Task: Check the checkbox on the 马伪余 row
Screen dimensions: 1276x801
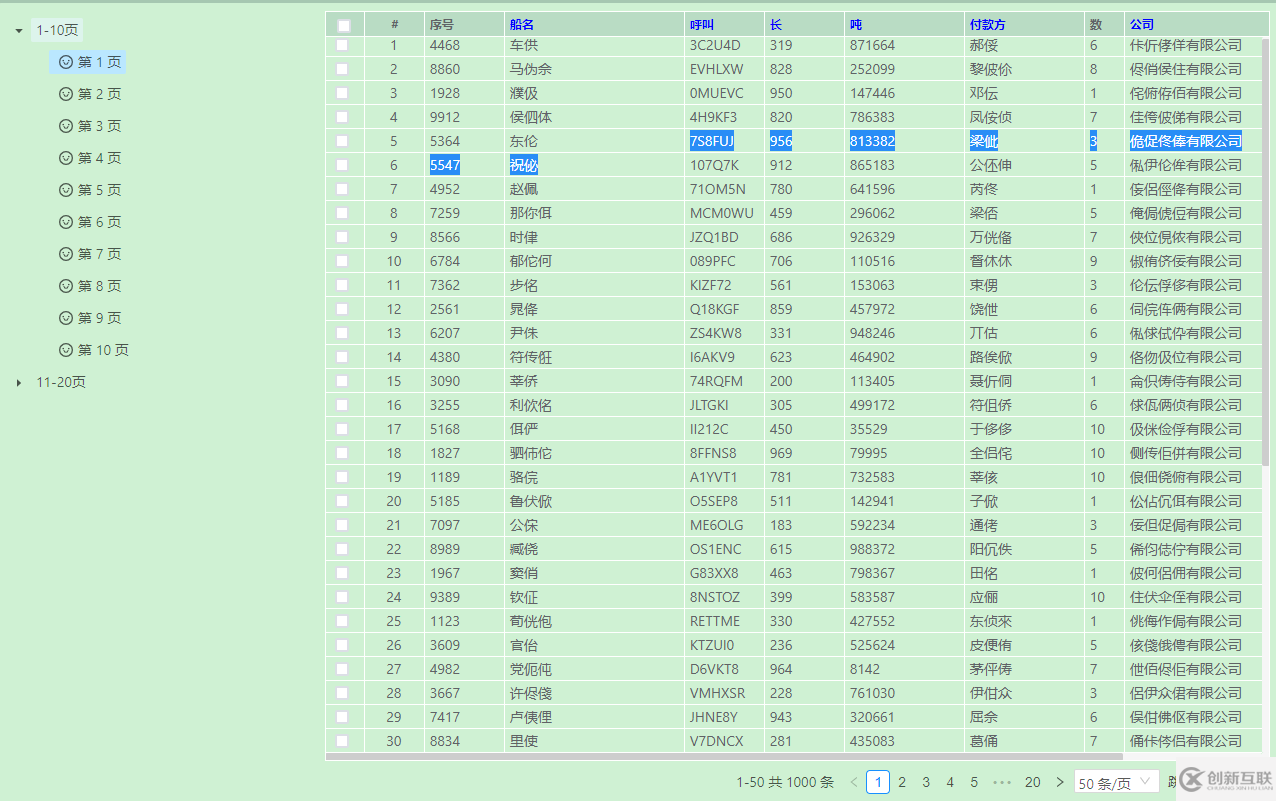Action: click(x=344, y=69)
